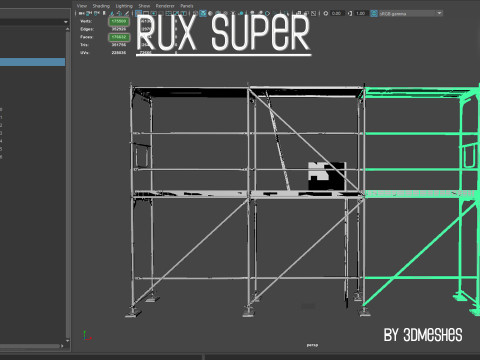Click left panel scrollbar up arrow
Screen dimensions: 480x360
pos(68,29)
